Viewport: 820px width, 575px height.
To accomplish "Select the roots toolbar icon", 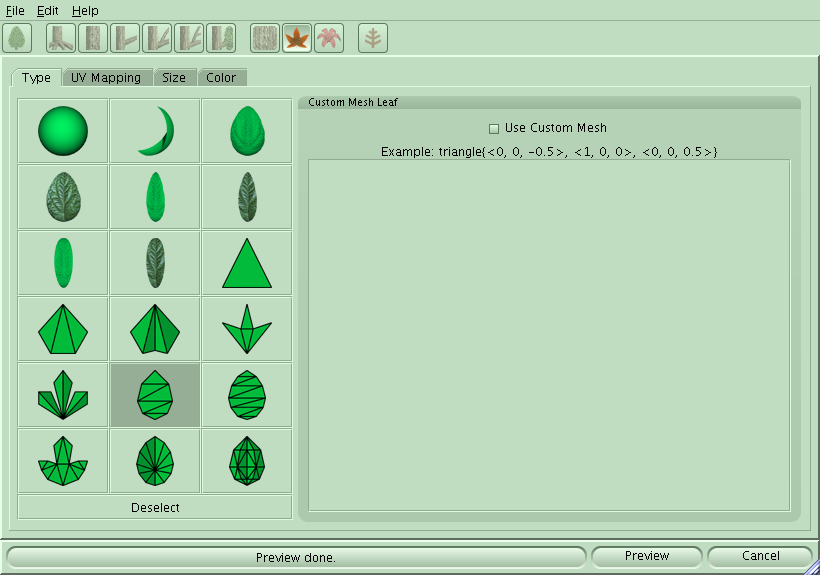I will pyautogui.click(x=61, y=38).
